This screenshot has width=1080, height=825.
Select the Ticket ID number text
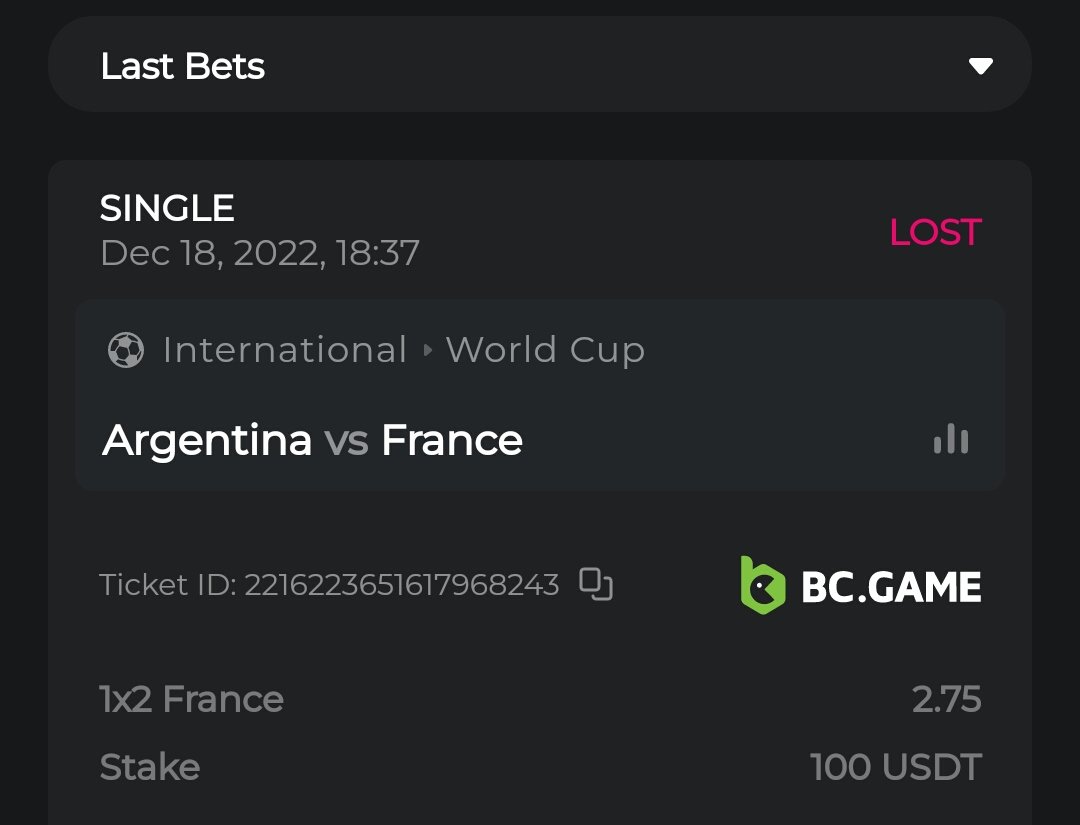coord(400,584)
